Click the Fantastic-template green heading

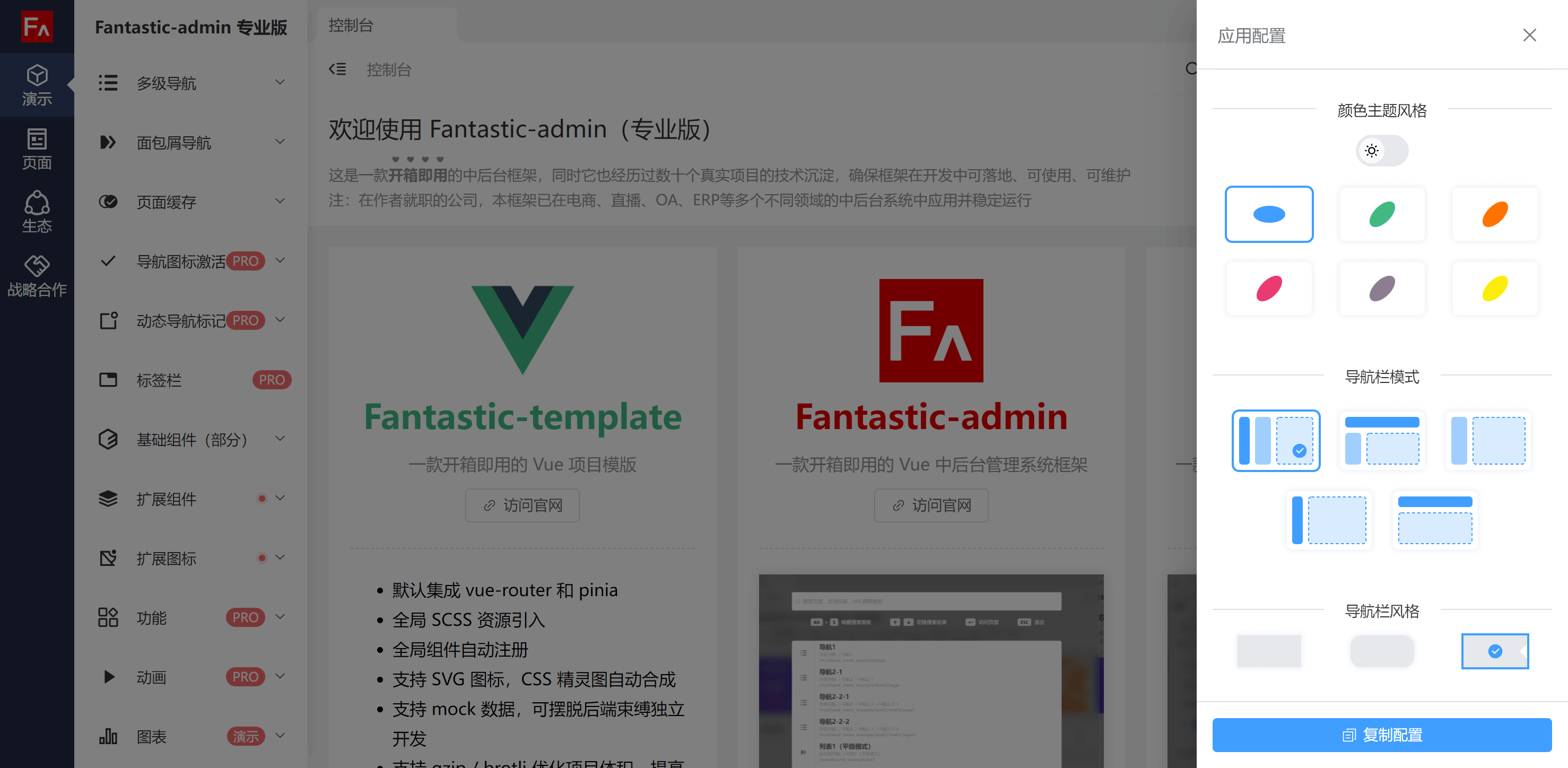coord(522,417)
